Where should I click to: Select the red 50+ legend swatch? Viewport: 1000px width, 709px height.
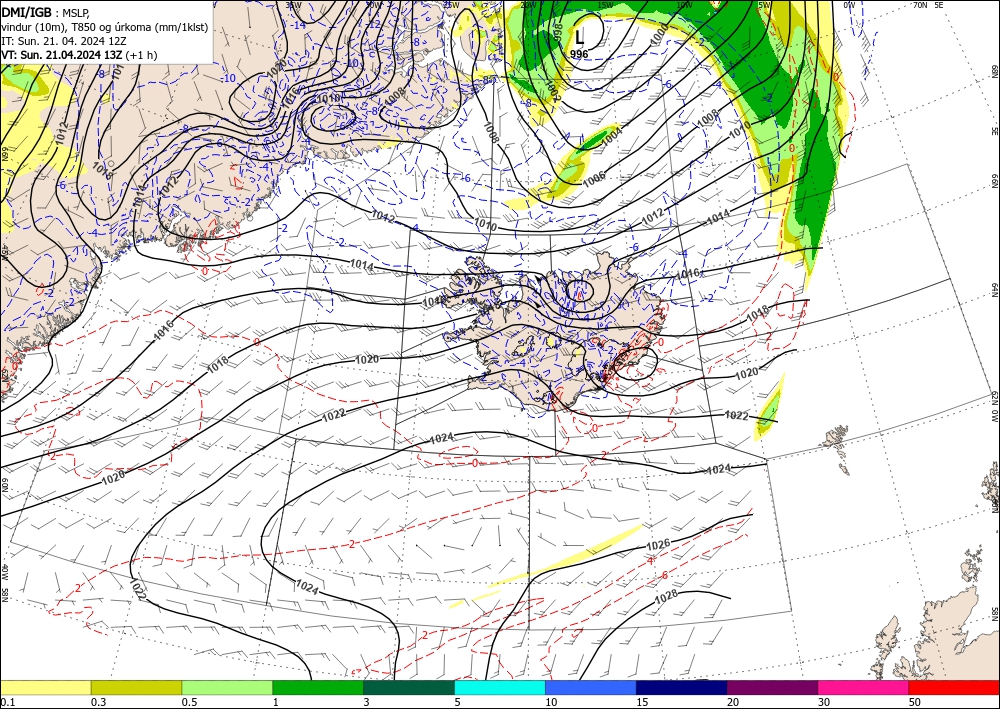click(x=954, y=687)
